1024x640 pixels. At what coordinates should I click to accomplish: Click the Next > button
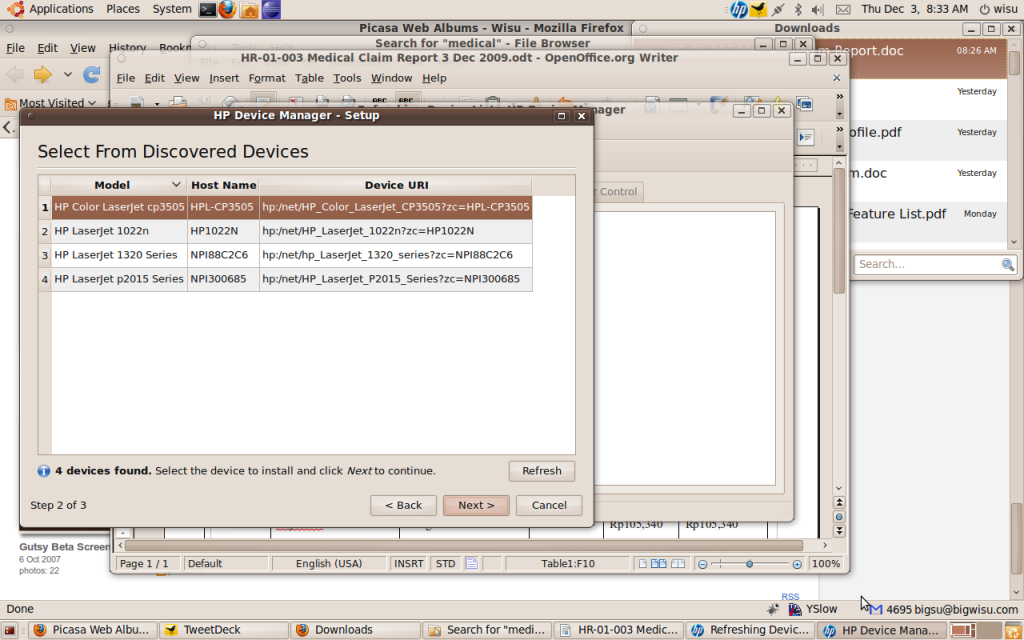(476, 505)
